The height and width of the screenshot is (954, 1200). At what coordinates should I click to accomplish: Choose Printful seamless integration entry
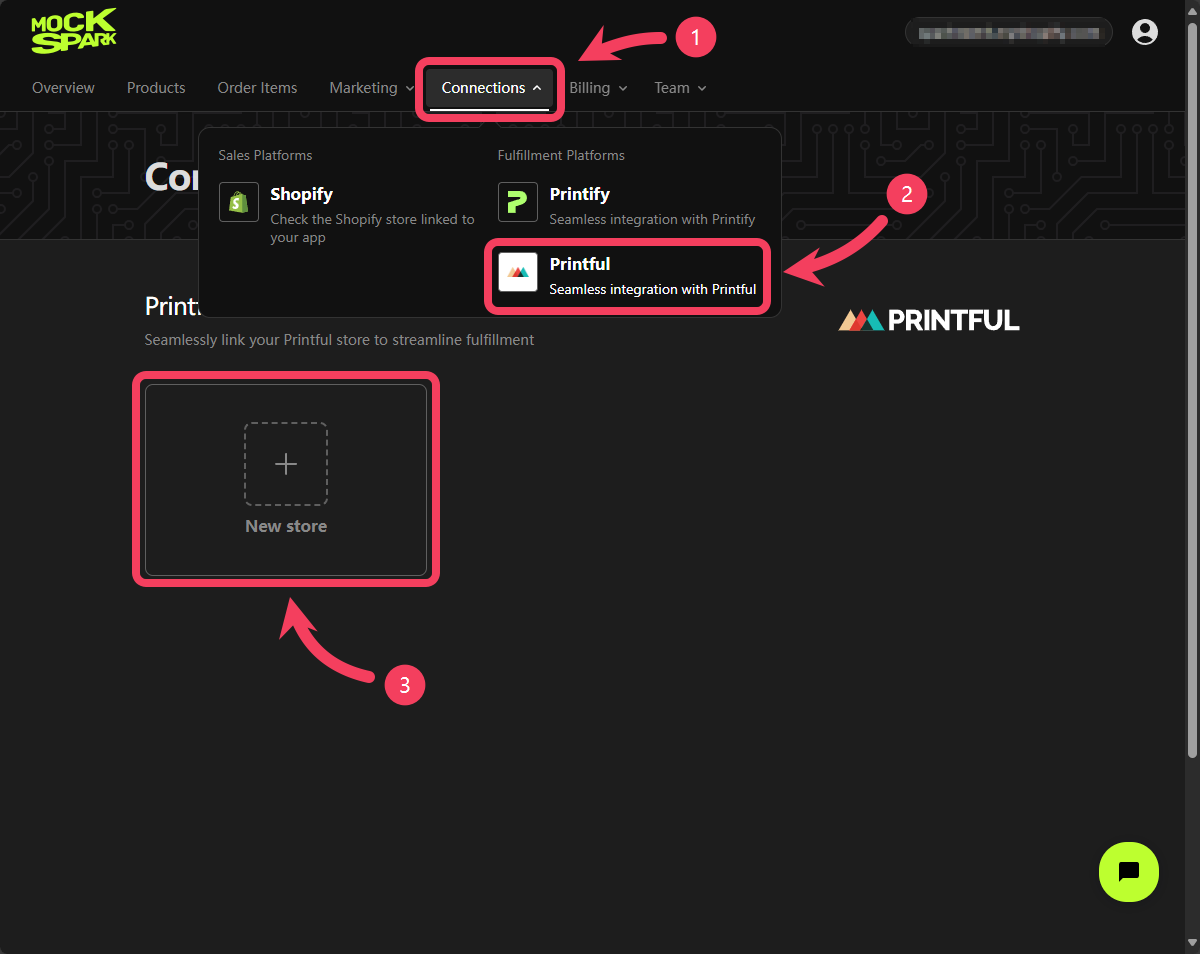(x=629, y=276)
